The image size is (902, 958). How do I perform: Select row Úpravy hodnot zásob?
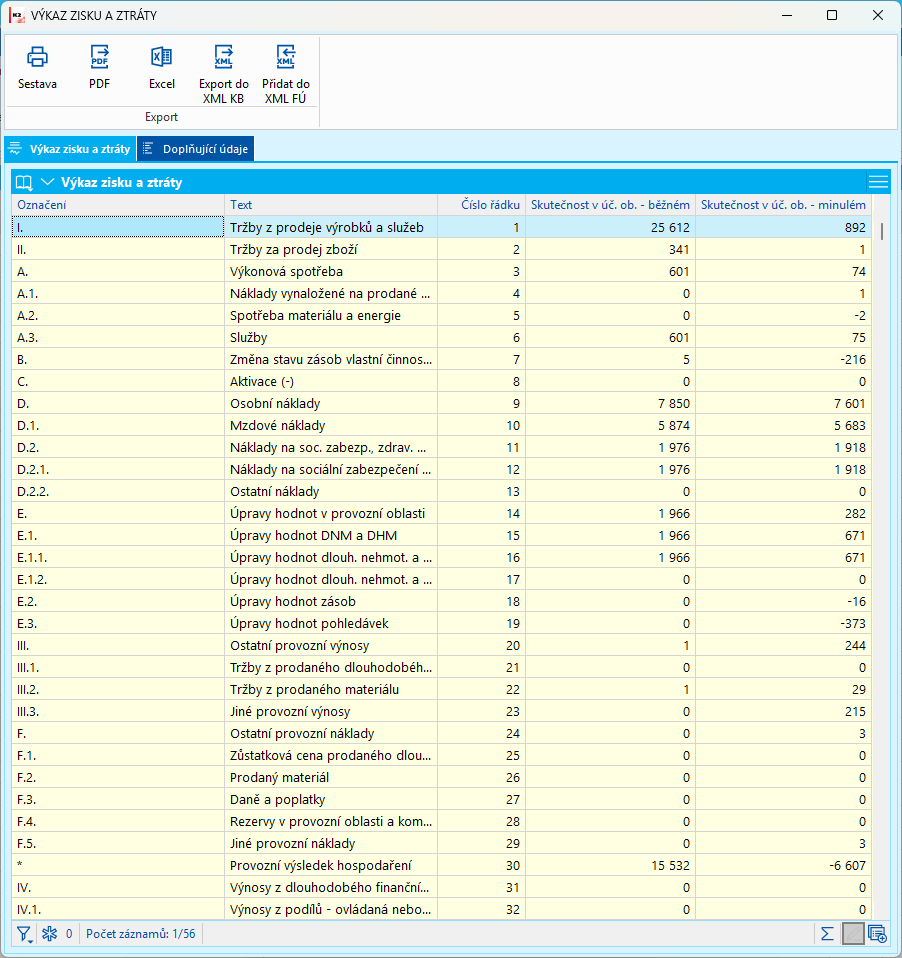tap(441, 601)
